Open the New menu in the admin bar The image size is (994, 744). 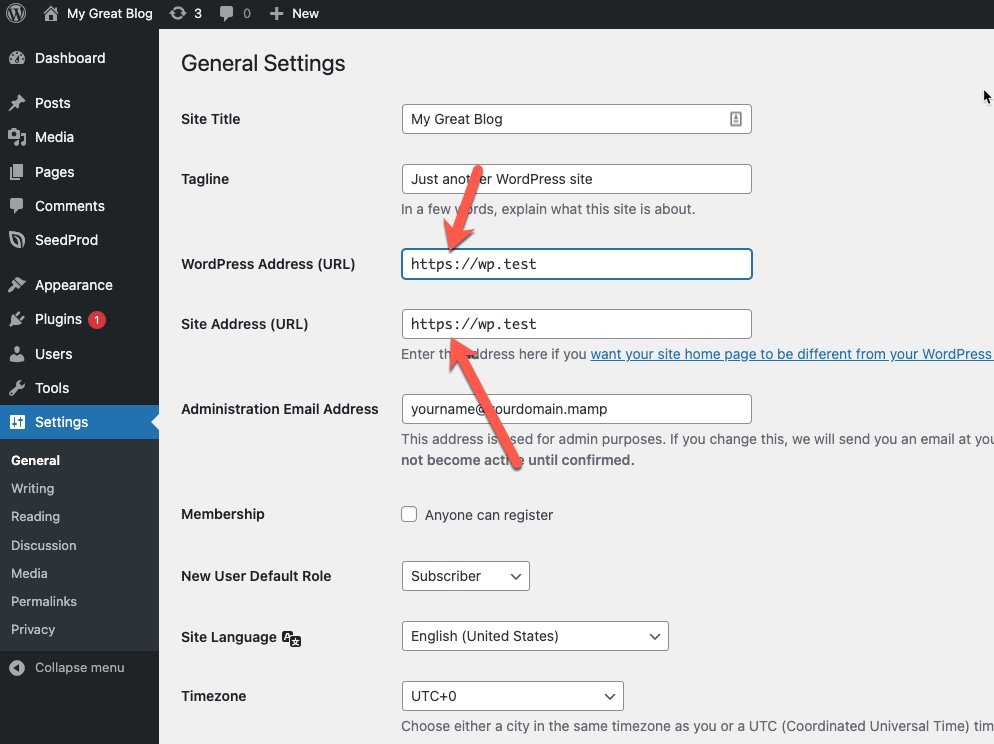pyautogui.click(x=293, y=13)
